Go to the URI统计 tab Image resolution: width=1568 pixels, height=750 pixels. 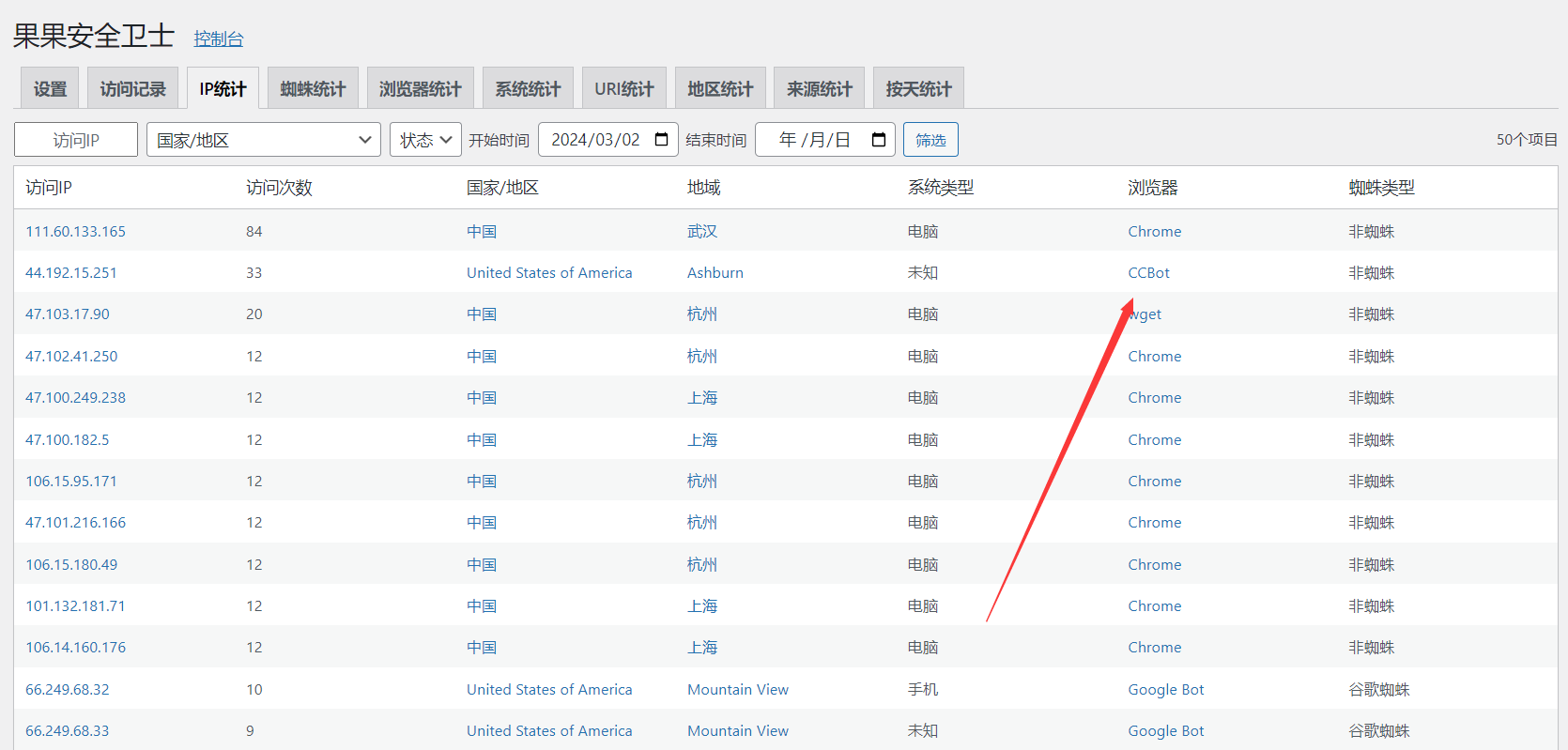623,89
